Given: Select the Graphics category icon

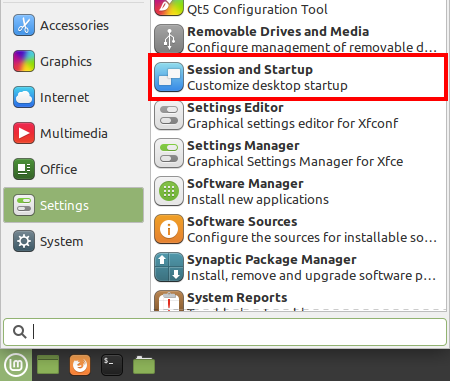Looking at the screenshot, I should [24, 61].
